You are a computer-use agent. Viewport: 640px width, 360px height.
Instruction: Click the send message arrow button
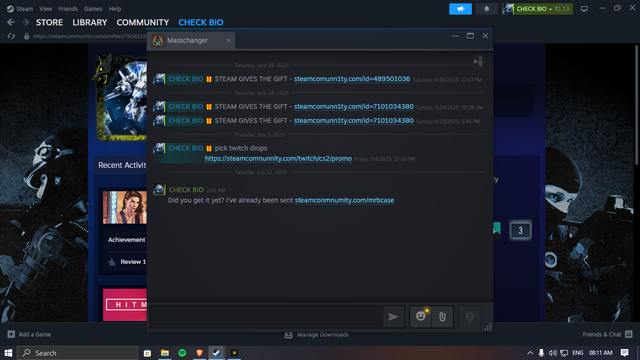click(x=393, y=316)
